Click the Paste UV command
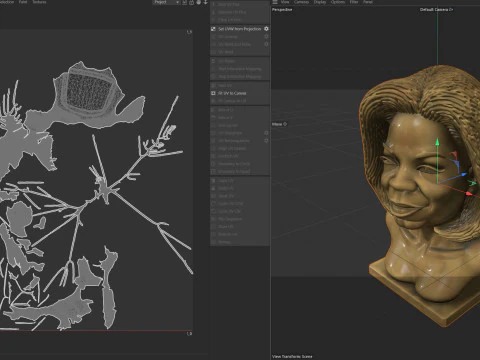 tap(226, 188)
